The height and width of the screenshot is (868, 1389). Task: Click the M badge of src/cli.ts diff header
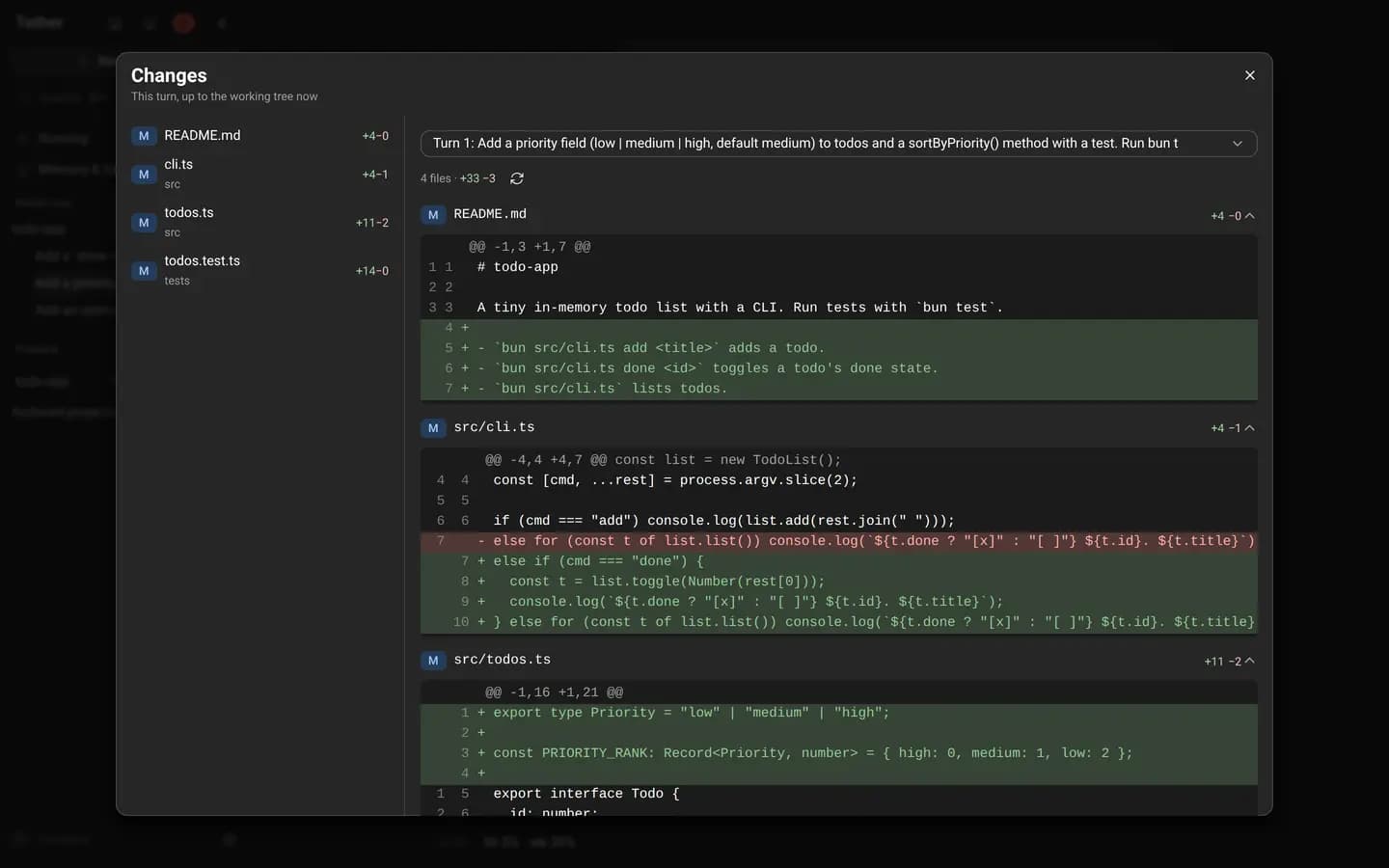pos(433,428)
